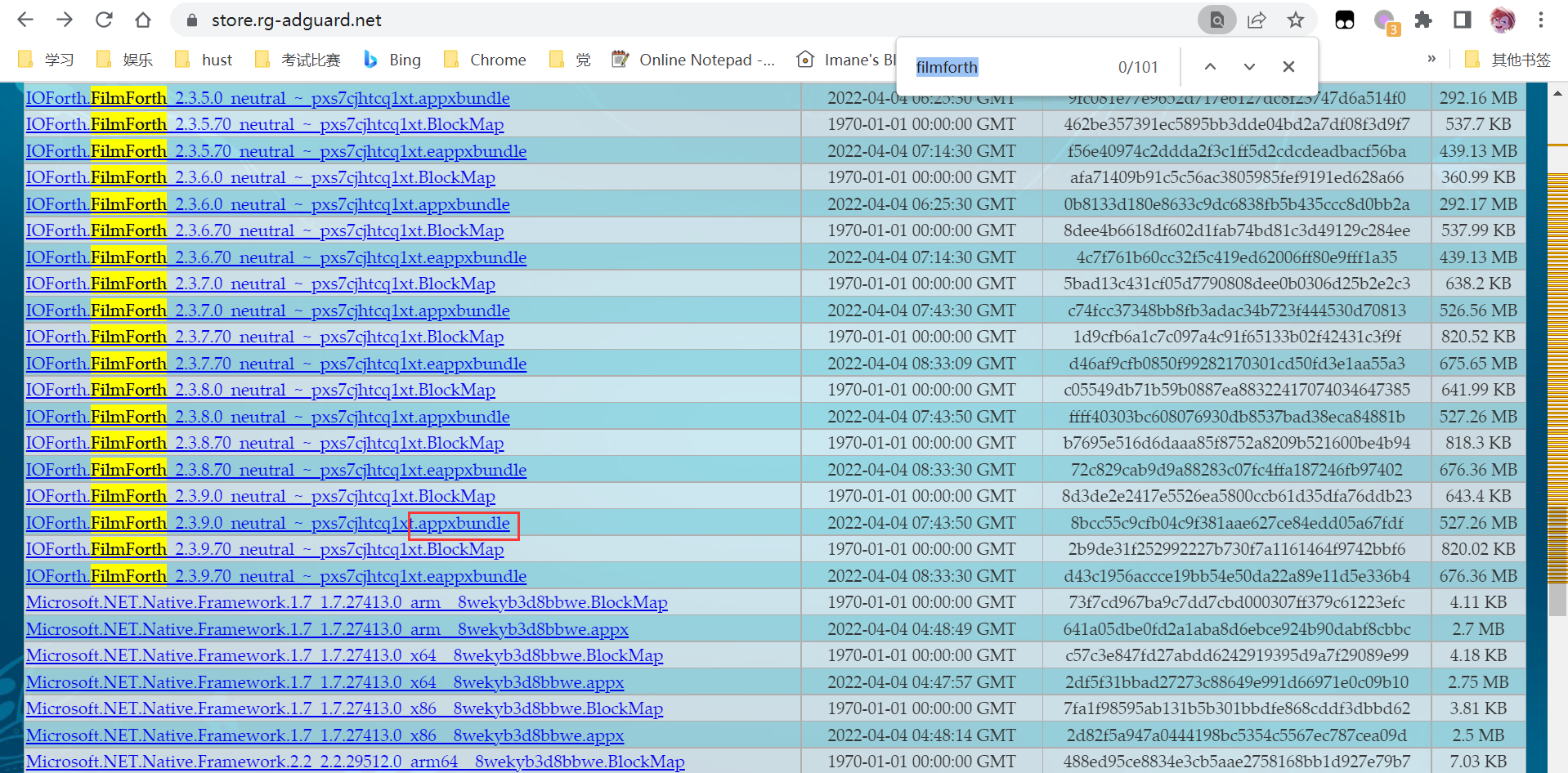Viewport: 1568px width, 773px height.
Task: Click the 526.56 MB size cell
Action: 1478,311
